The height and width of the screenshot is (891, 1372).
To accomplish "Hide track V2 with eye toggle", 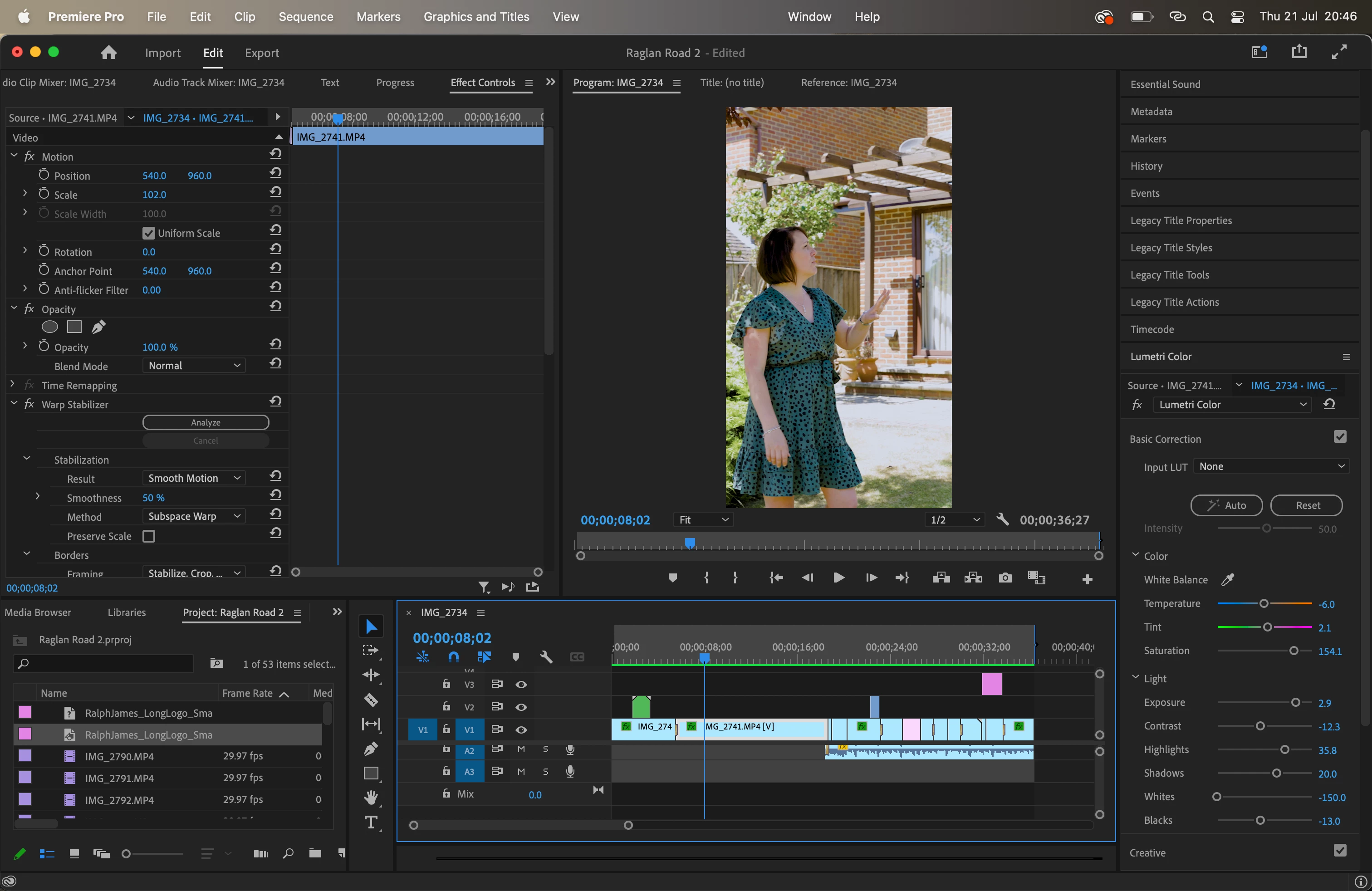I will (521, 707).
